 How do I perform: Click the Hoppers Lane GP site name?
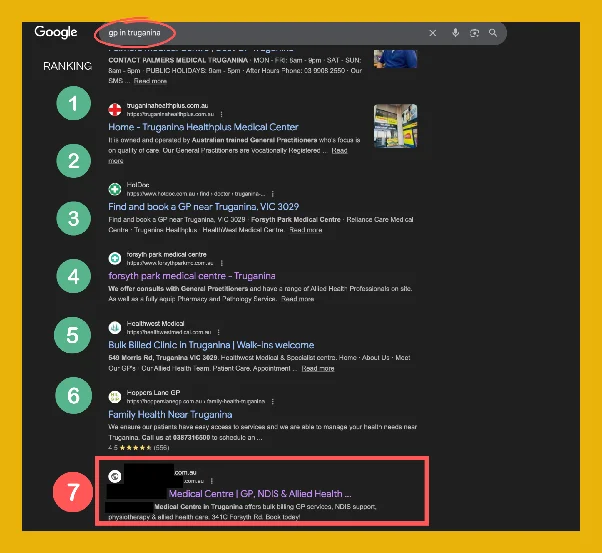153,392
